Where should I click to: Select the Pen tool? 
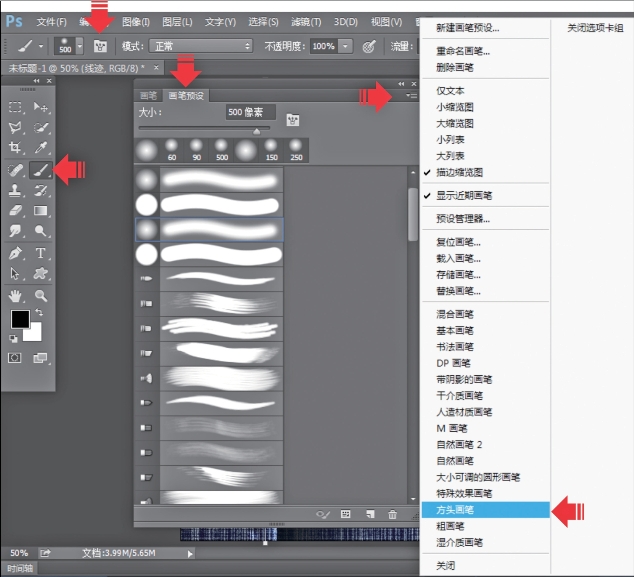pyautogui.click(x=16, y=253)
